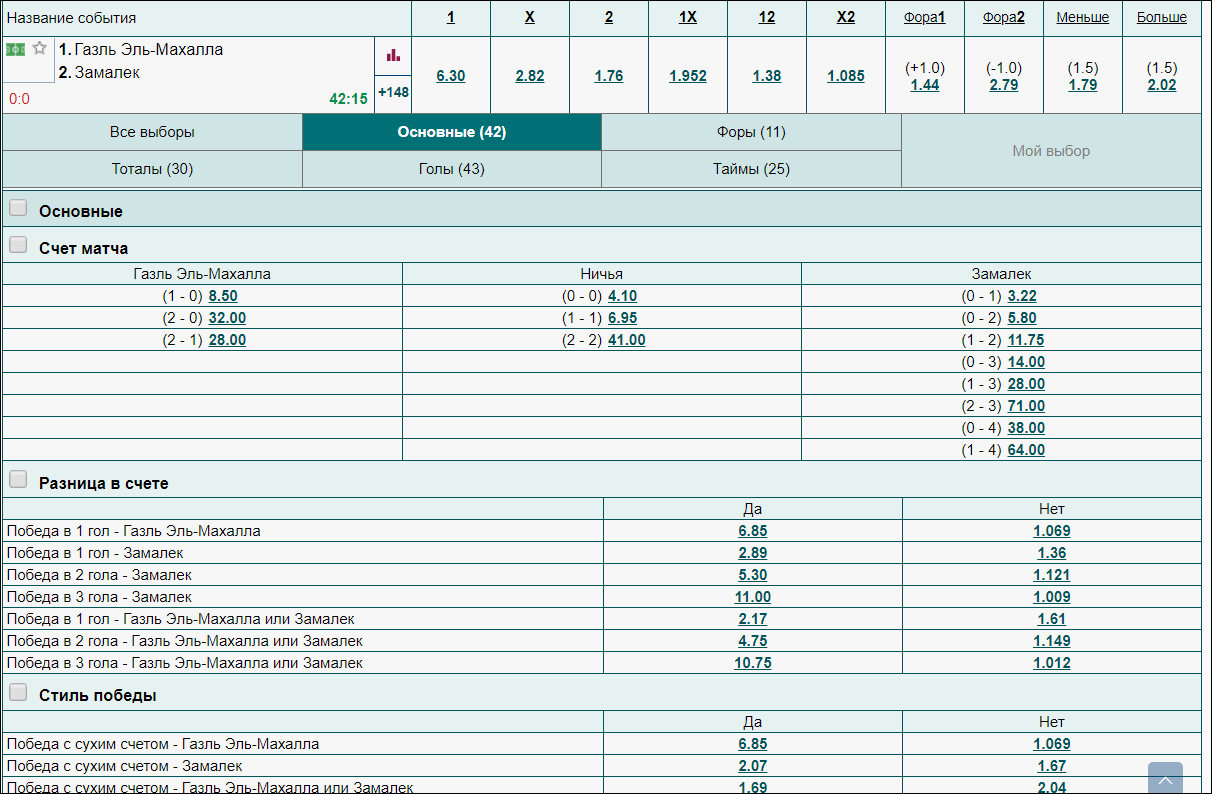Choose double chance 1X at 1.952
Viewport: 1212px width, 794px height.
tap(688, 76)
